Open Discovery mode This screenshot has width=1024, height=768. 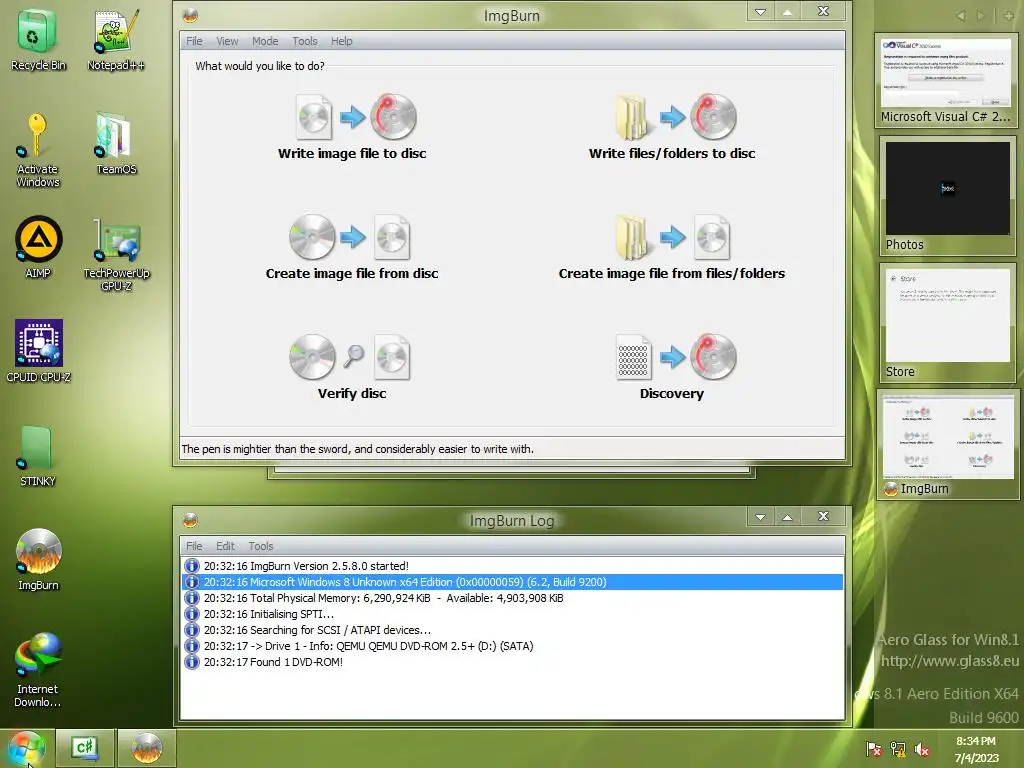pyautogui.click(x=672, y=367)
